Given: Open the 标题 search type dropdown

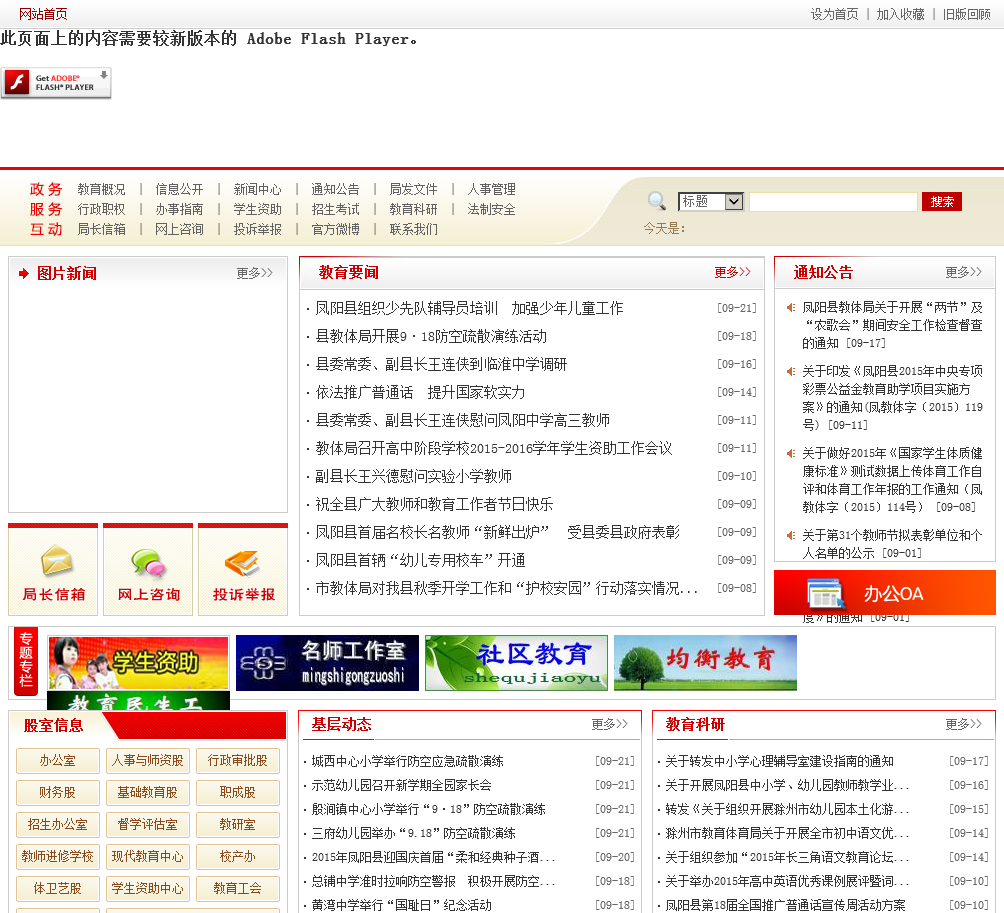Looking at the screenshot, I should (711, 202).
